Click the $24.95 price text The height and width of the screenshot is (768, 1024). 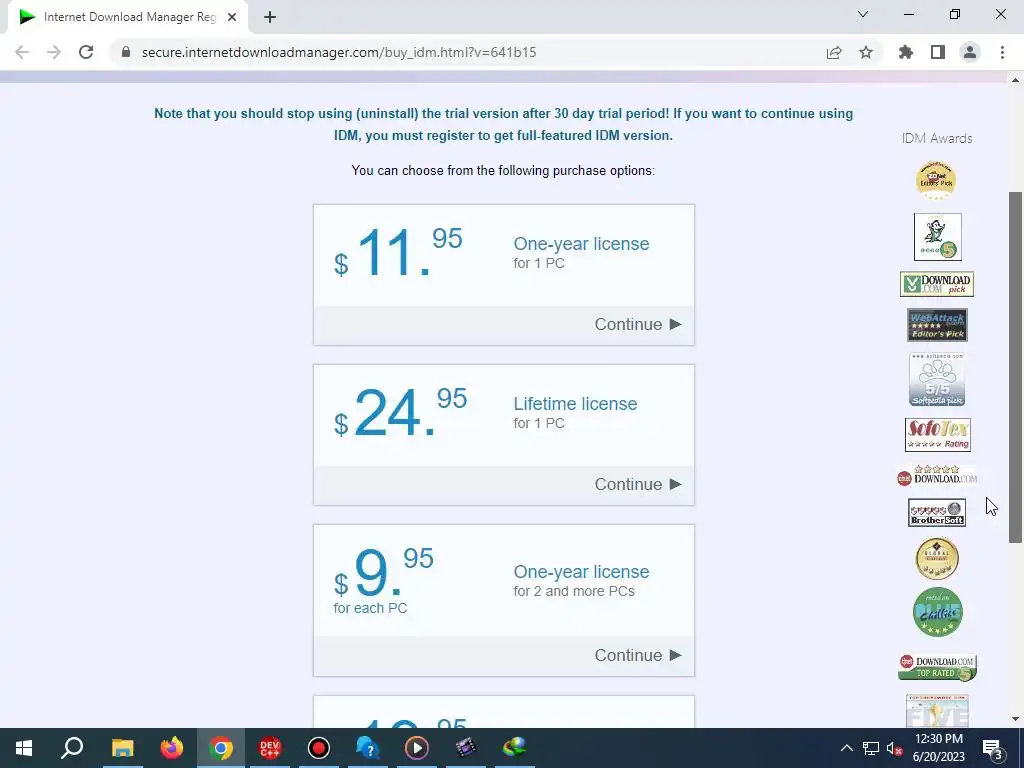(x=400, y=411)
